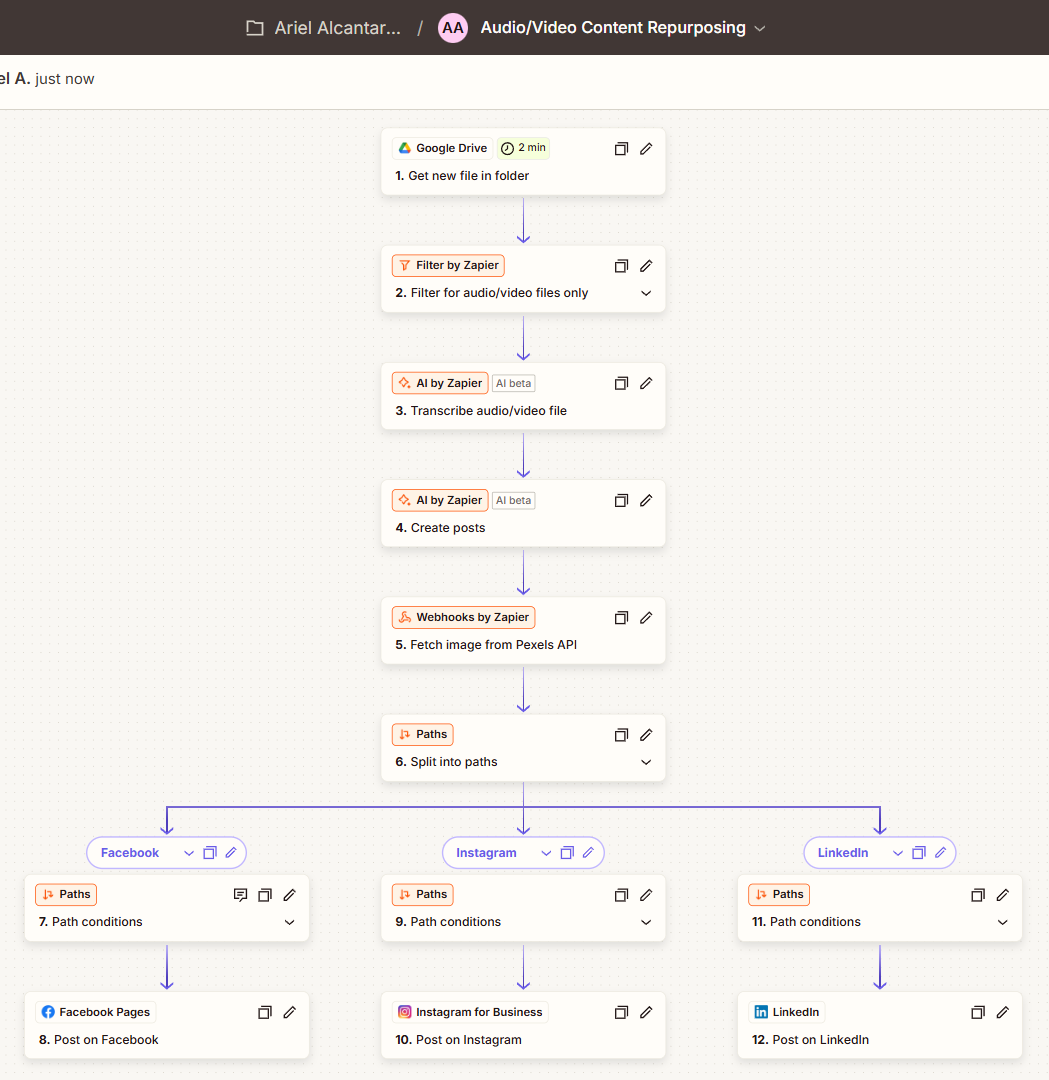Click edit pencil on Facebook path label
This screenshot has width=1049, height=1080.
231,853
